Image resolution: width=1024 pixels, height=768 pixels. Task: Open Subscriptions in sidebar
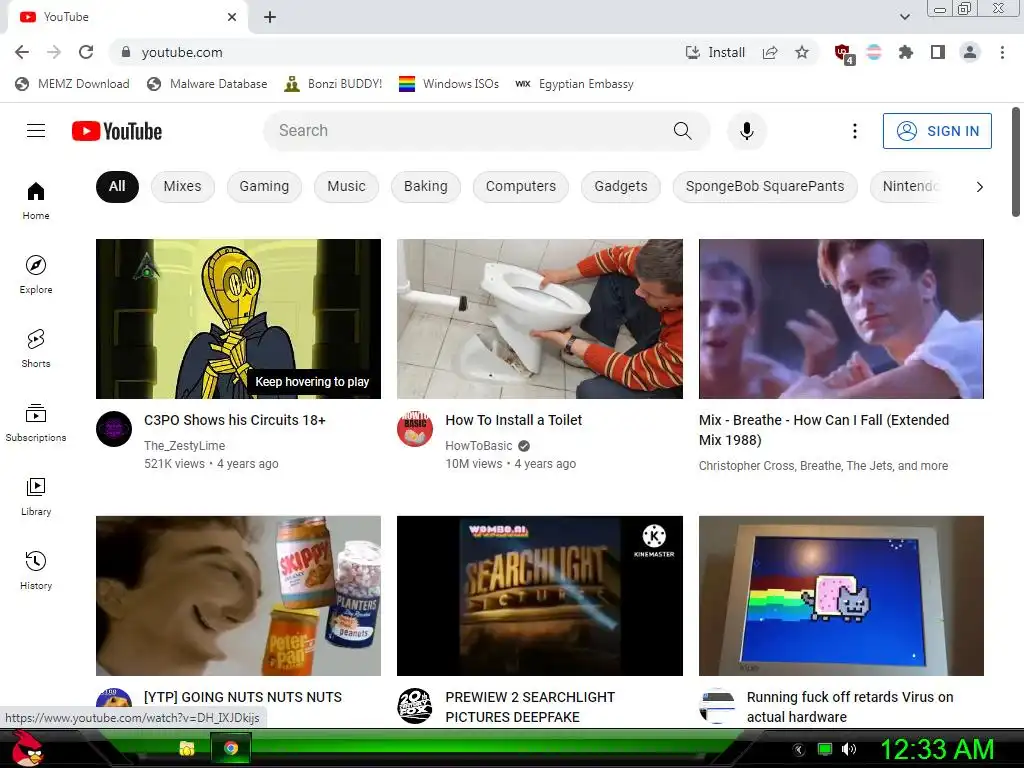click(x=36, y=423)
